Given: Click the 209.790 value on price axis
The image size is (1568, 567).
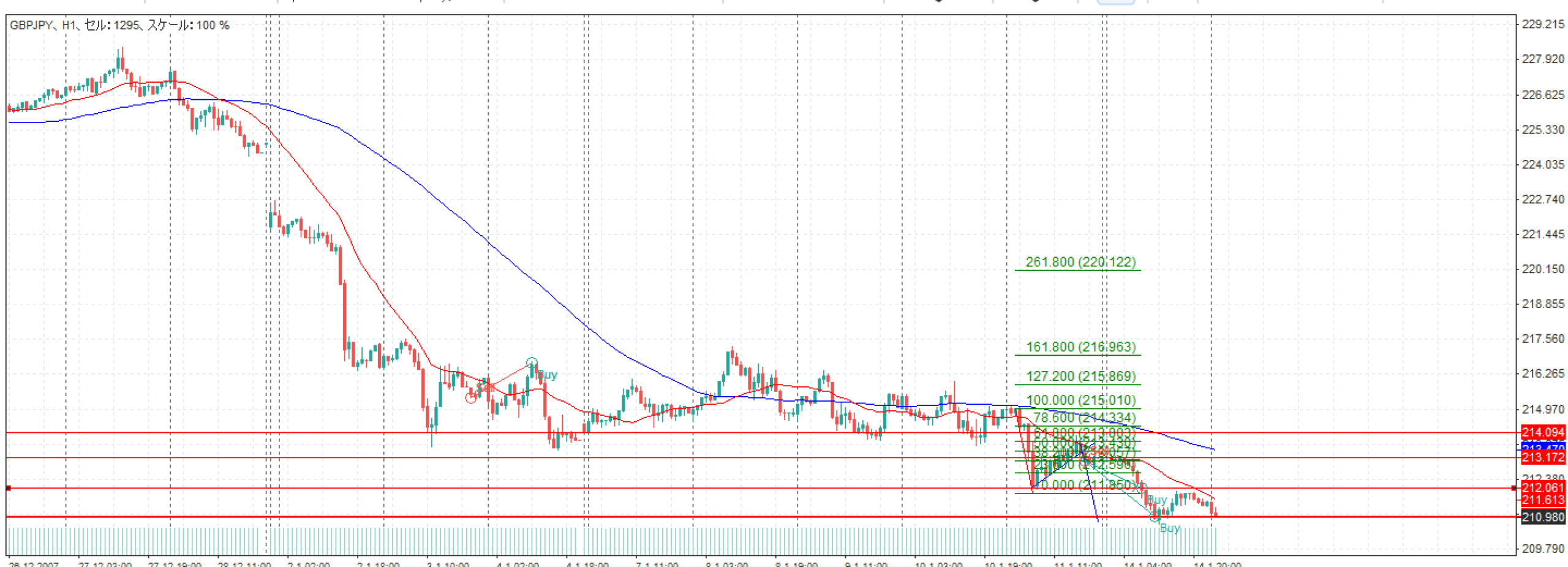Looking at the screenshot, I should [x=1542, y=548].
